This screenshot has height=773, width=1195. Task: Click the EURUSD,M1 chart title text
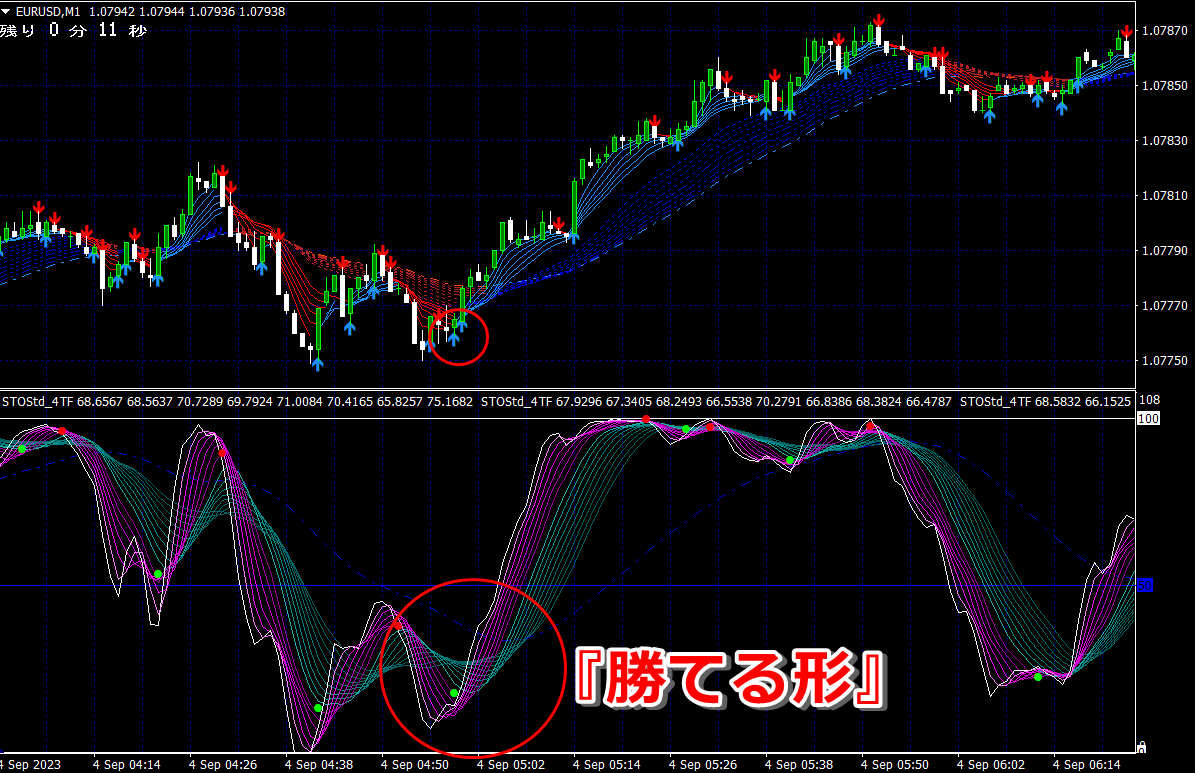pos(48,12)
